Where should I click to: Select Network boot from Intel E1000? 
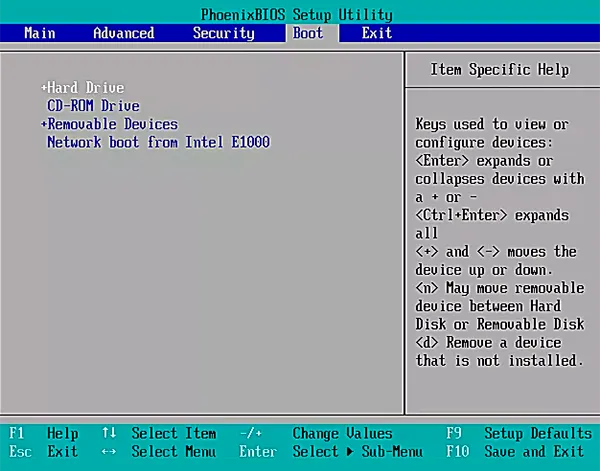158,142
